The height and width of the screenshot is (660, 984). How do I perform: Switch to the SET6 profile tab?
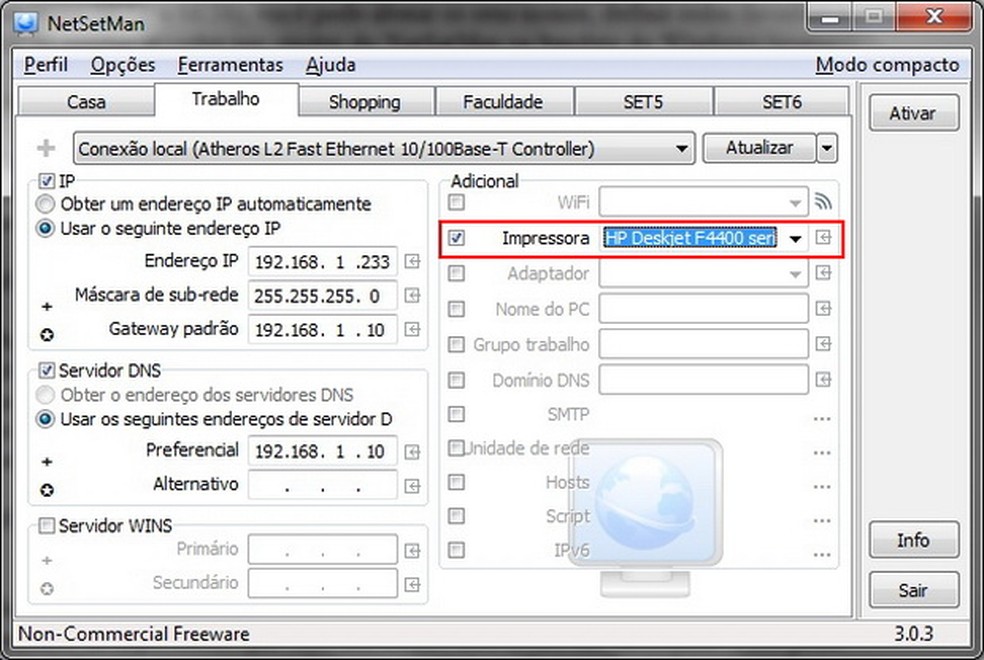[782, 102]
